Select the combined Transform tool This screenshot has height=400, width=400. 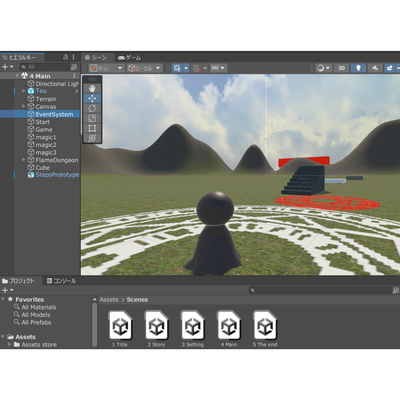92,138
